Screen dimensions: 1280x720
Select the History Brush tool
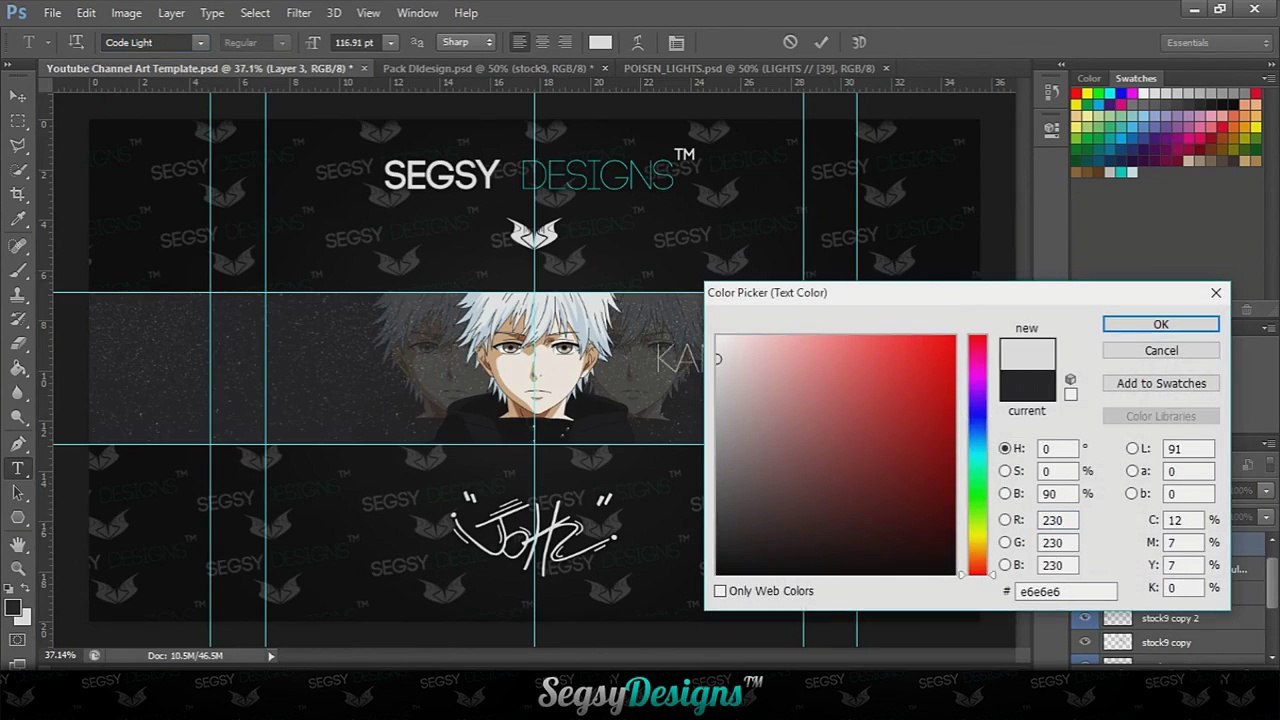click(x=18, y=319)
